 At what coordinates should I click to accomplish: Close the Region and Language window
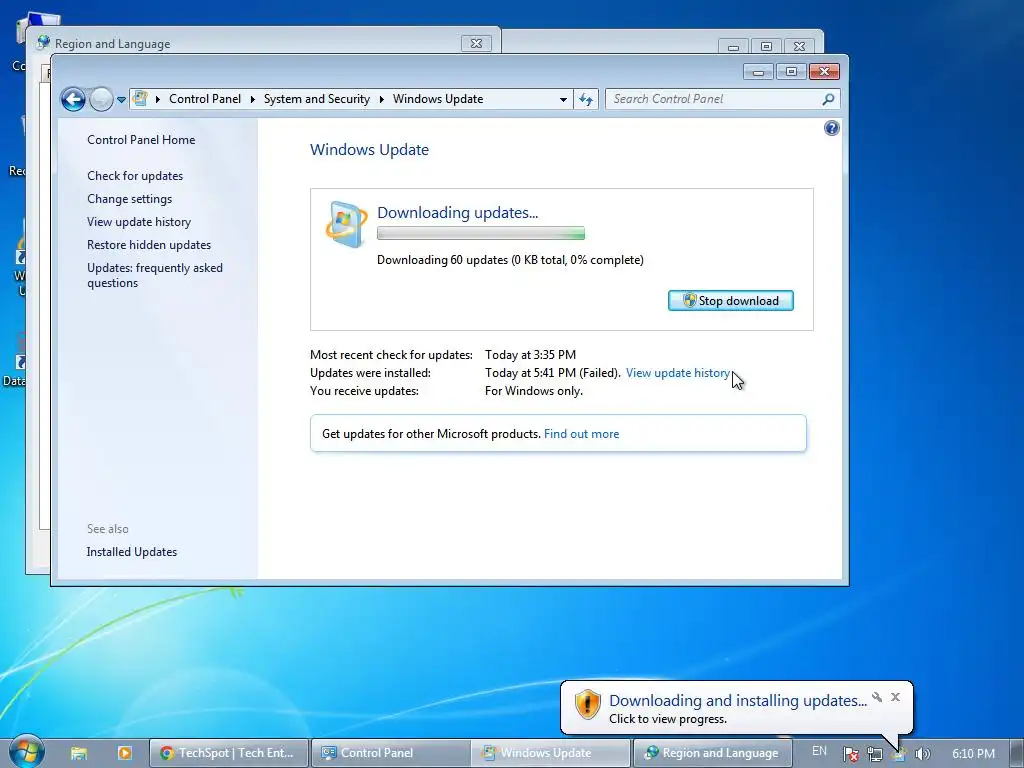click(476, 43)
